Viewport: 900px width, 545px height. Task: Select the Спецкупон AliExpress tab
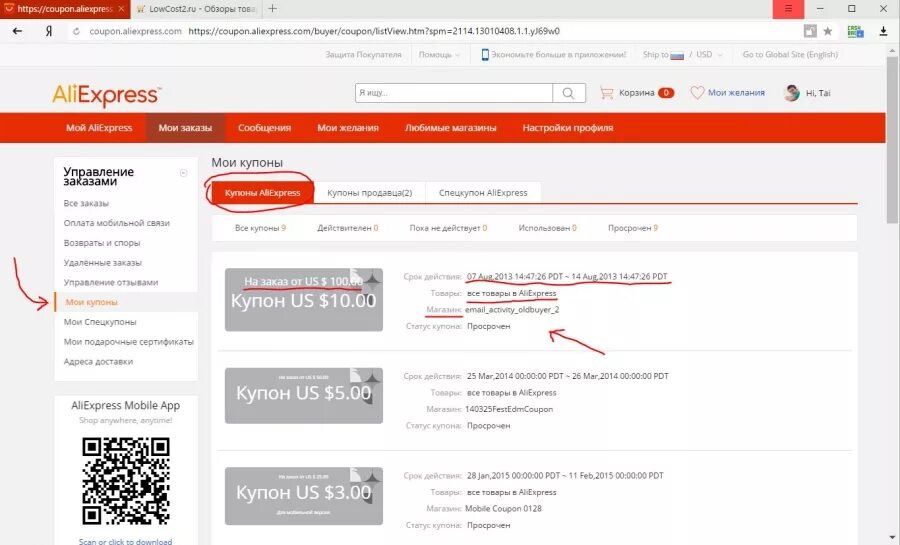pos(483,193)
